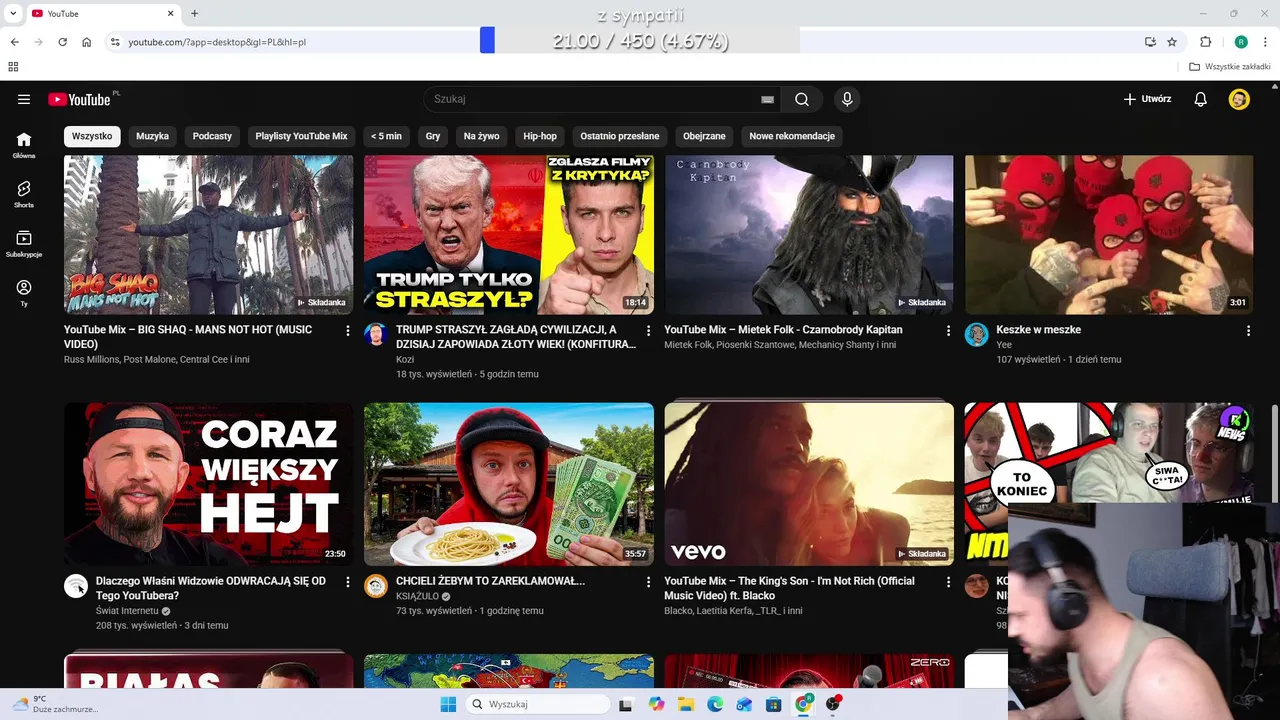Image resolution: width=1280 pixels, height=720 pixels.
Task: Go to Główna in the sidebar
Action: pyautogui.click(x=24, y=145)
